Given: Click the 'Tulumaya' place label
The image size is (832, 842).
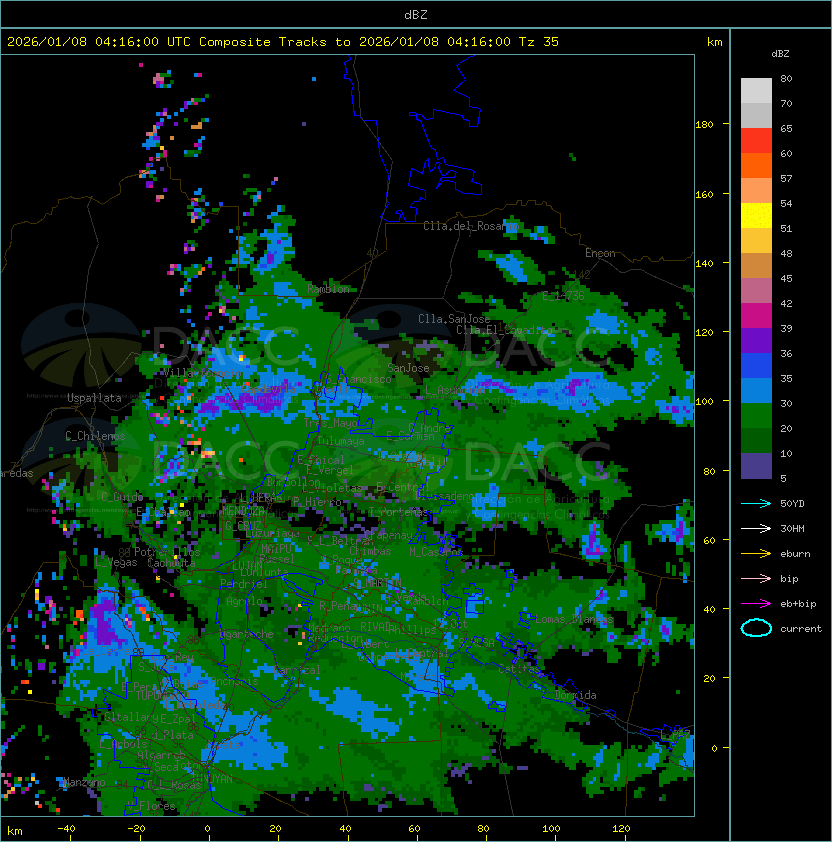Looking at the screenshot, I should point(341,441).
